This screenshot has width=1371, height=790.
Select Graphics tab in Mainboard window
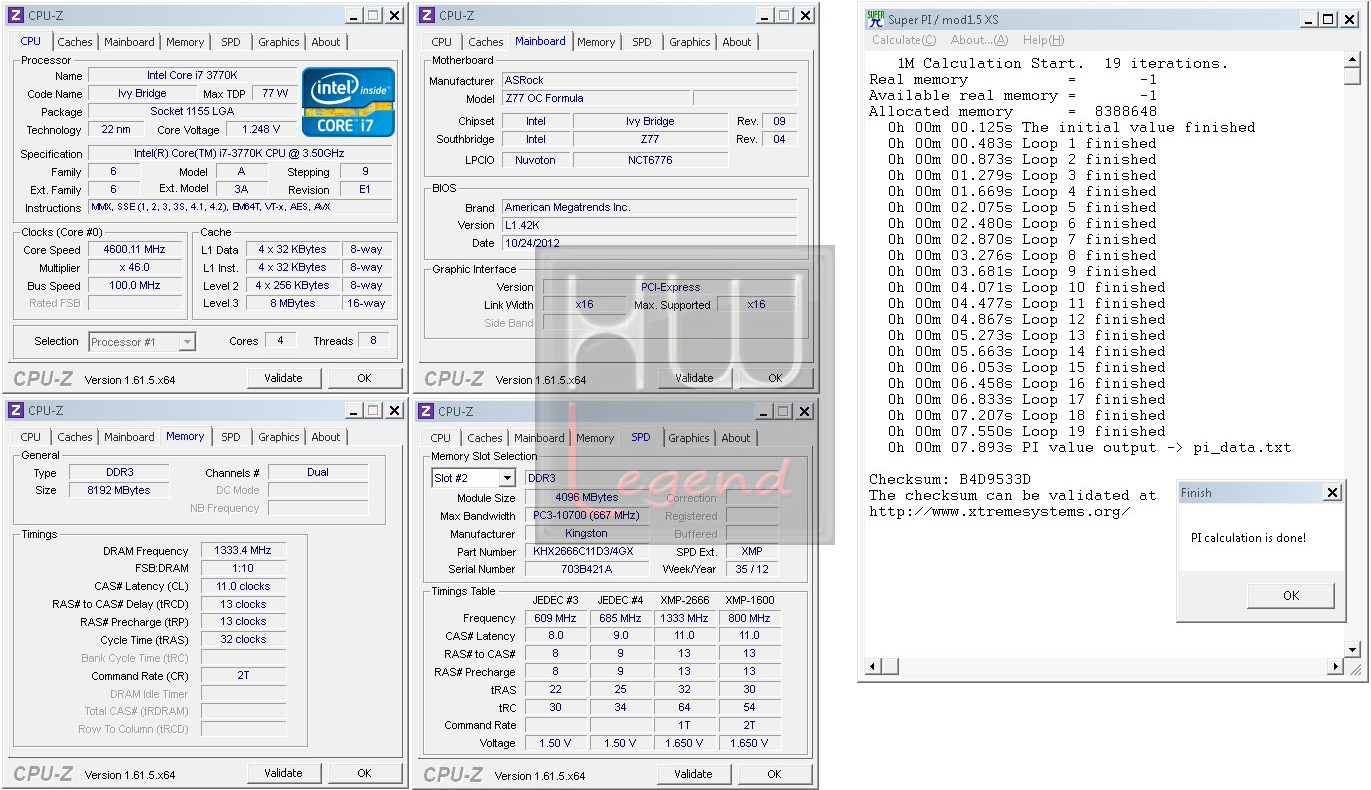tap(690, 42)
